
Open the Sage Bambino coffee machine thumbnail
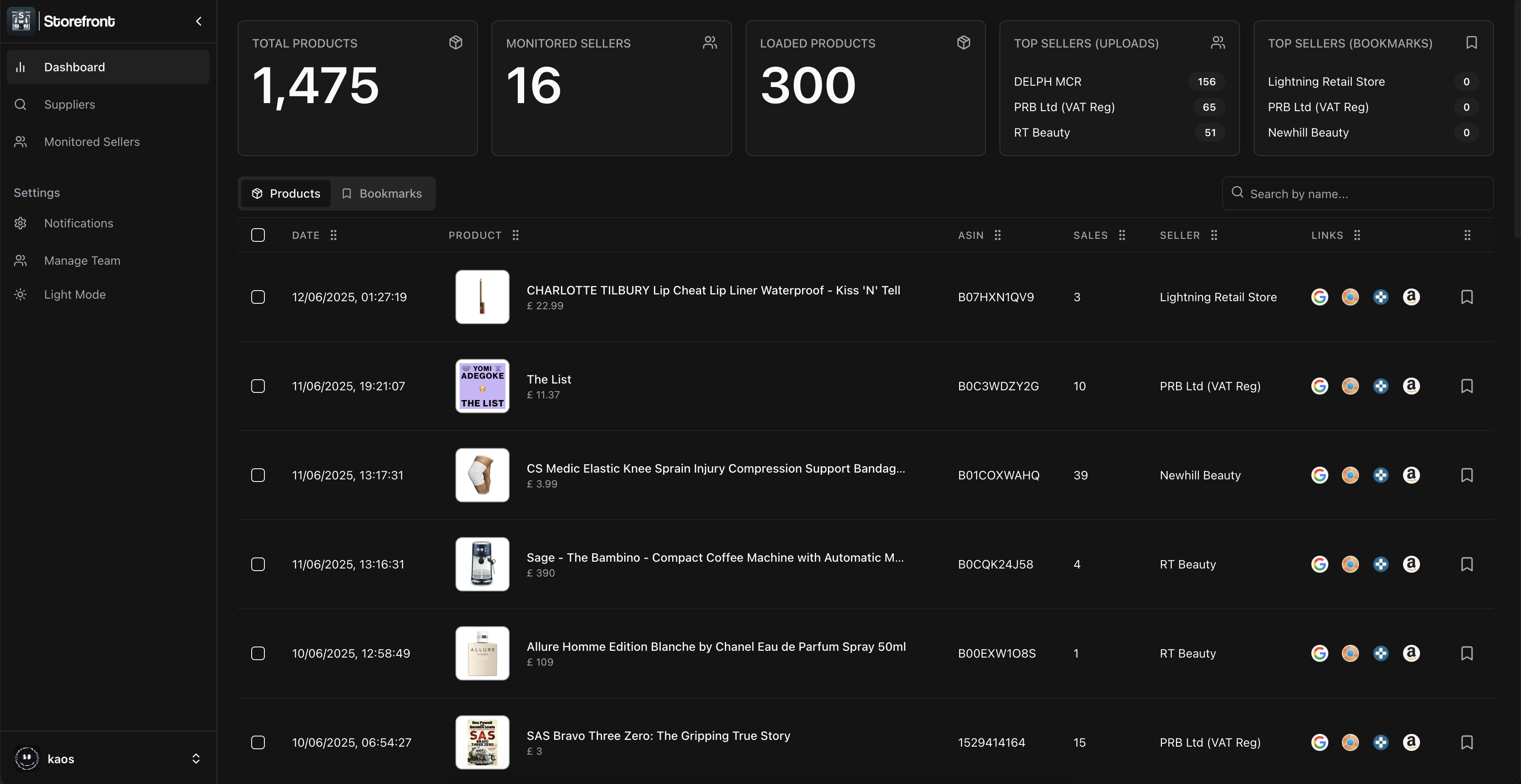click(483, 564)
